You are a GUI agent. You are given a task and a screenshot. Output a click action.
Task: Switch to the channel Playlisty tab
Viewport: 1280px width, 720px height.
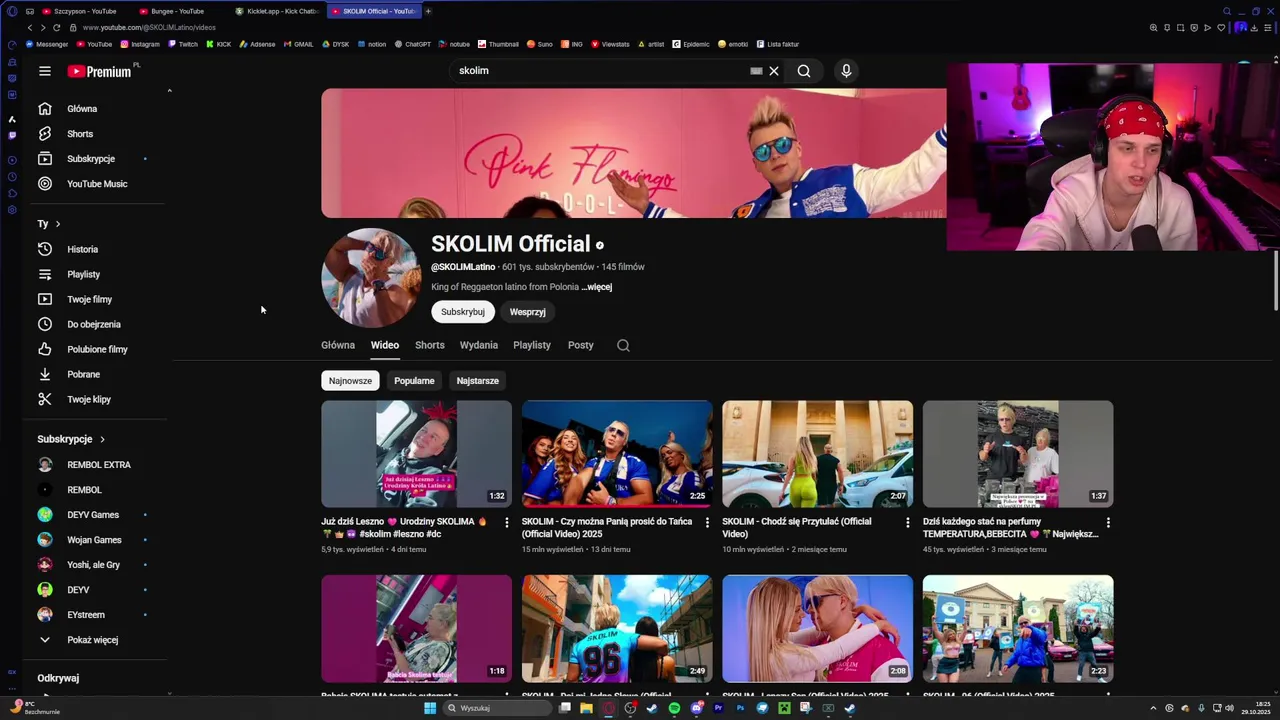click(x=532, y=345)
